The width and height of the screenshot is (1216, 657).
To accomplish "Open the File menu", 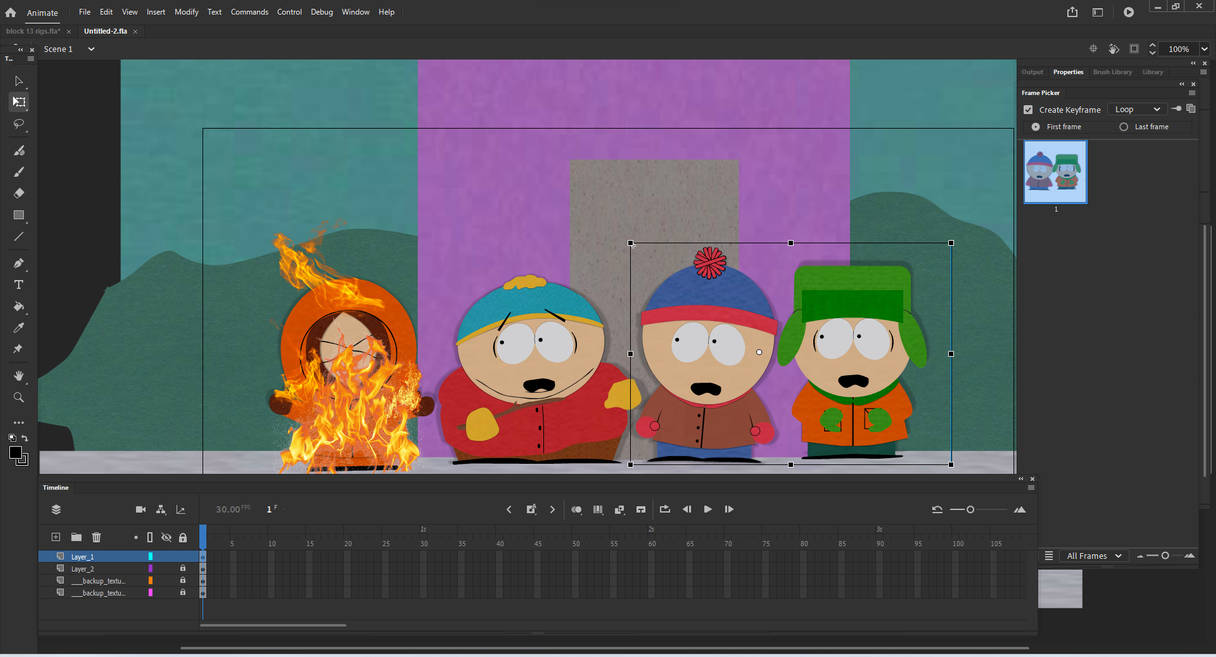I will [x=85, y=12].
